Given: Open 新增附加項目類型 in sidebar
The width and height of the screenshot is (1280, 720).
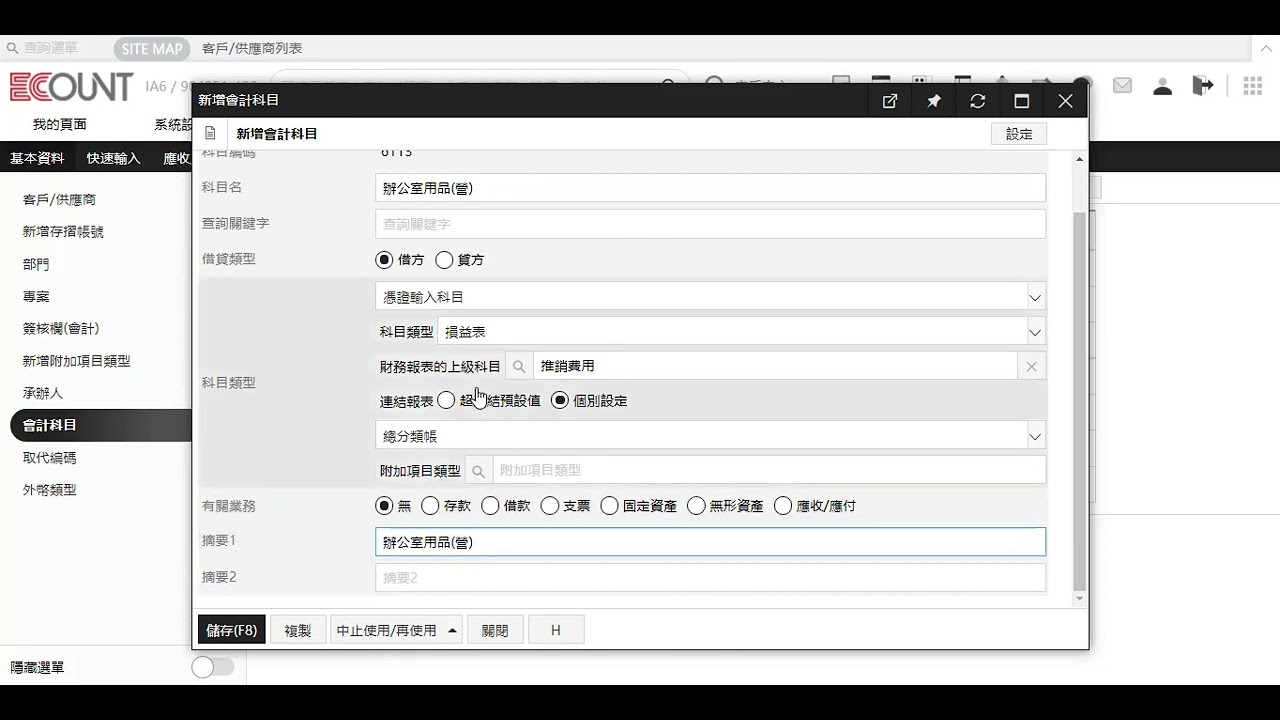Looking at the screenshot, I should tap(76, 362).
